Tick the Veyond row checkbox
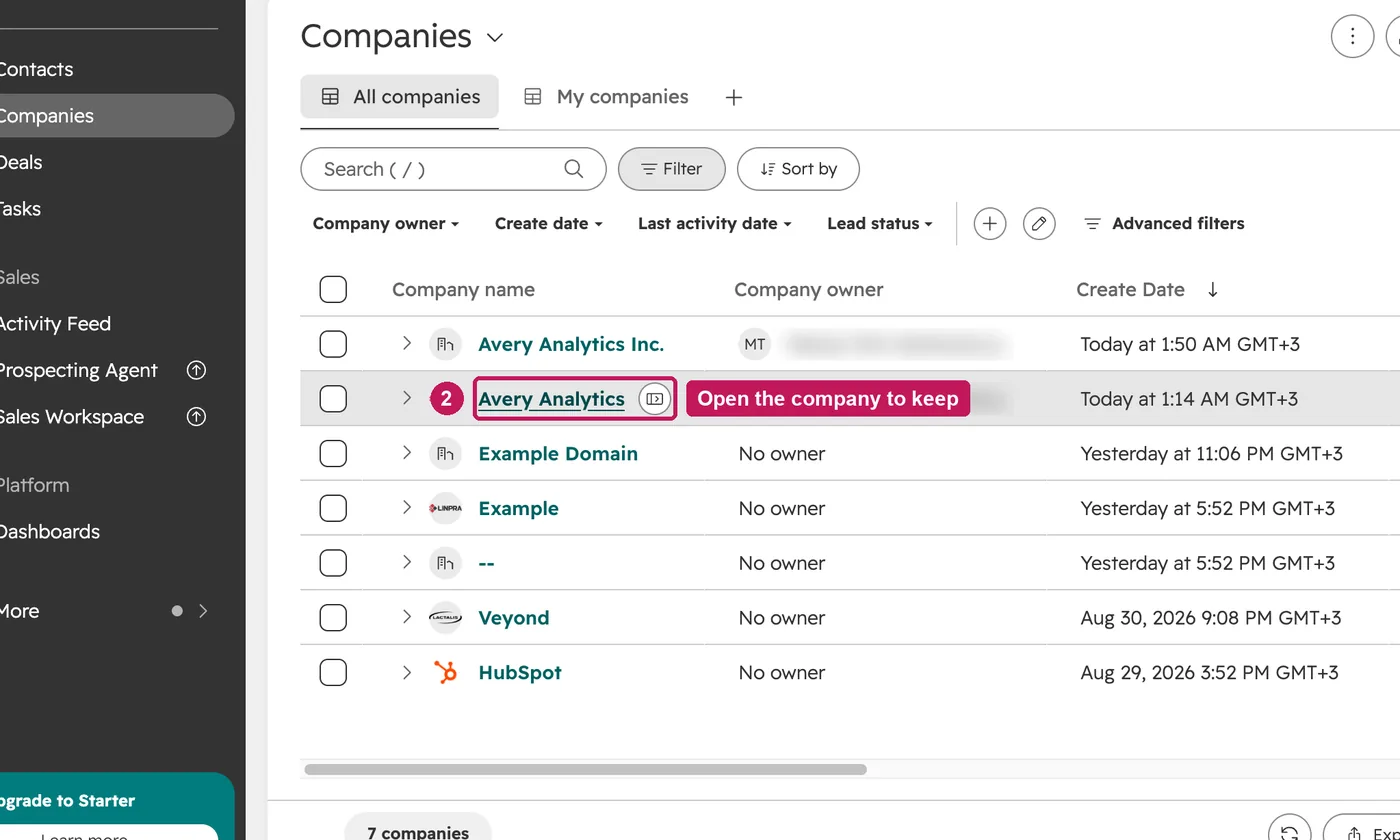Screen dimensions: 1400x840 tap(333, 618)
